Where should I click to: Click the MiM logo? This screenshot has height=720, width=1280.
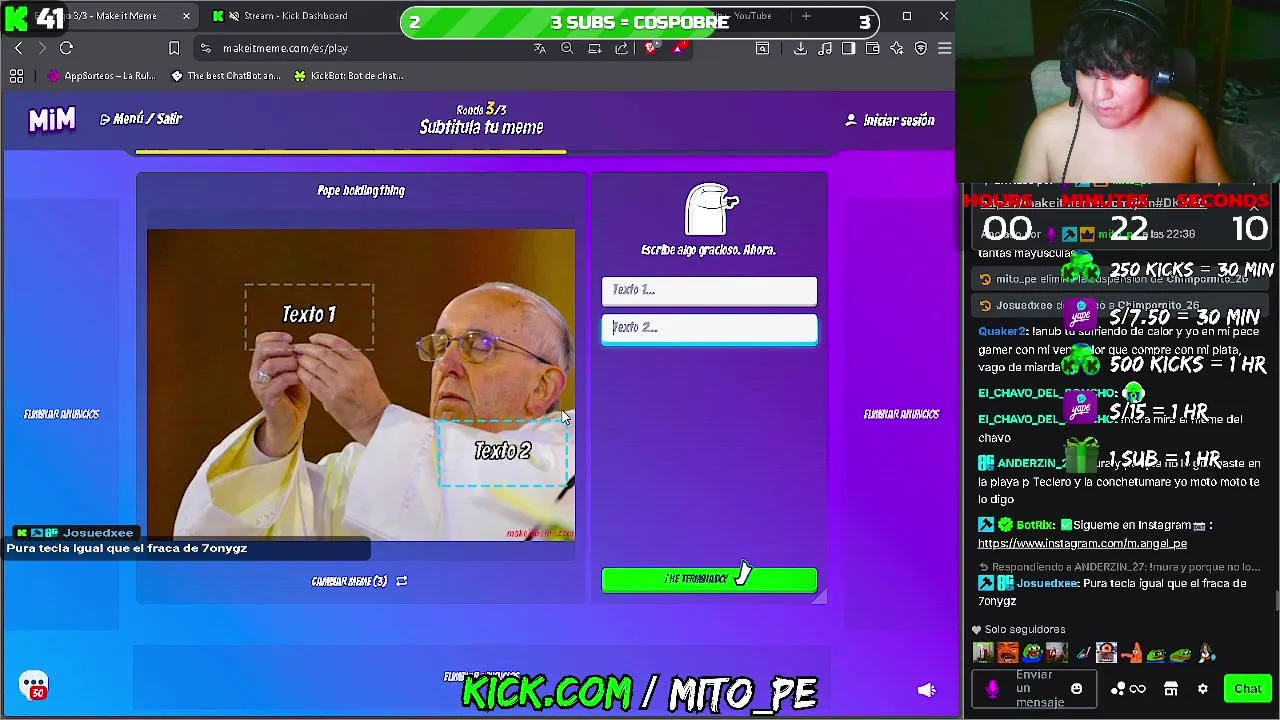tap(52, 120)
